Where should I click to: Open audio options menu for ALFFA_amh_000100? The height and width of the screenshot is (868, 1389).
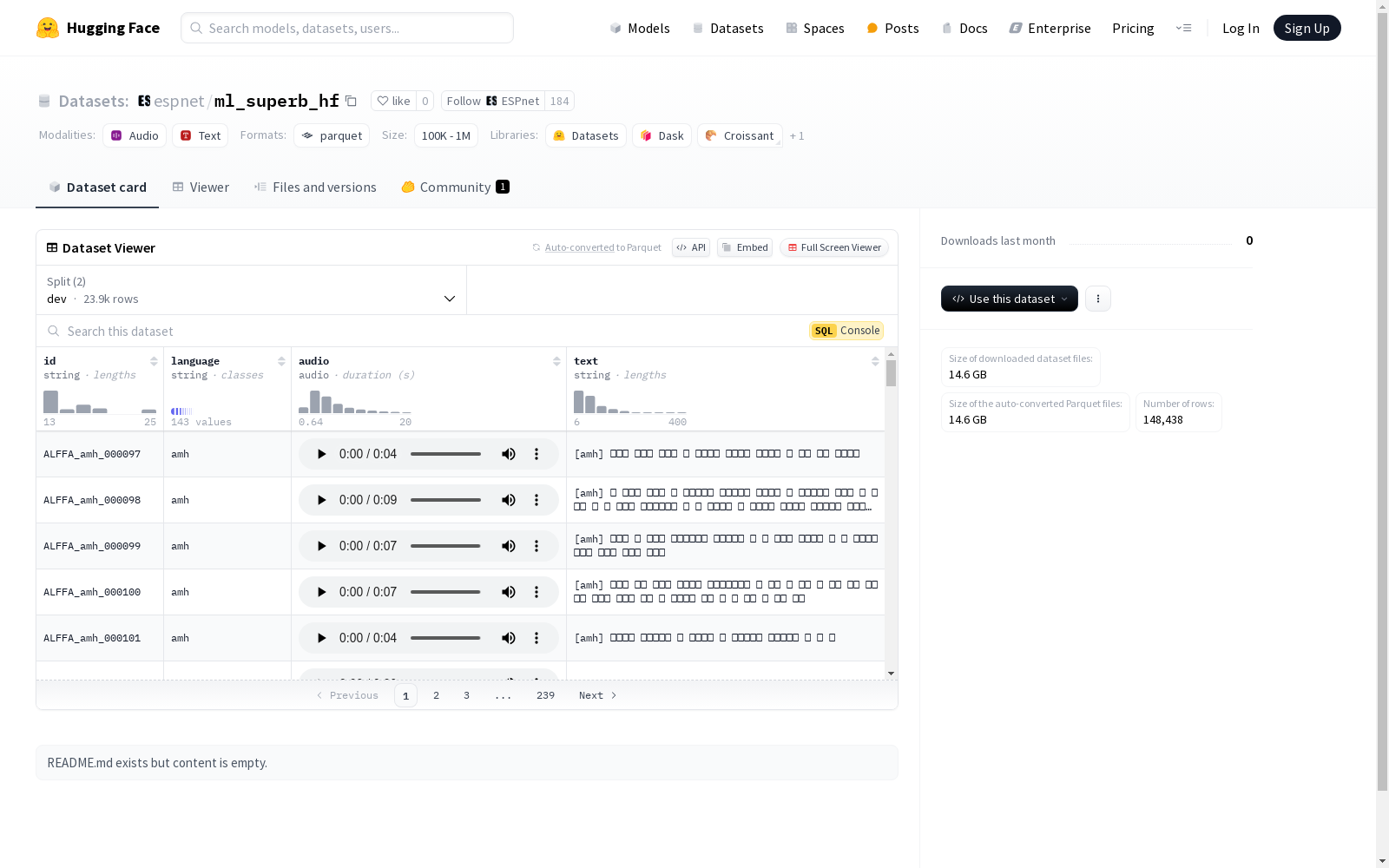537,592
